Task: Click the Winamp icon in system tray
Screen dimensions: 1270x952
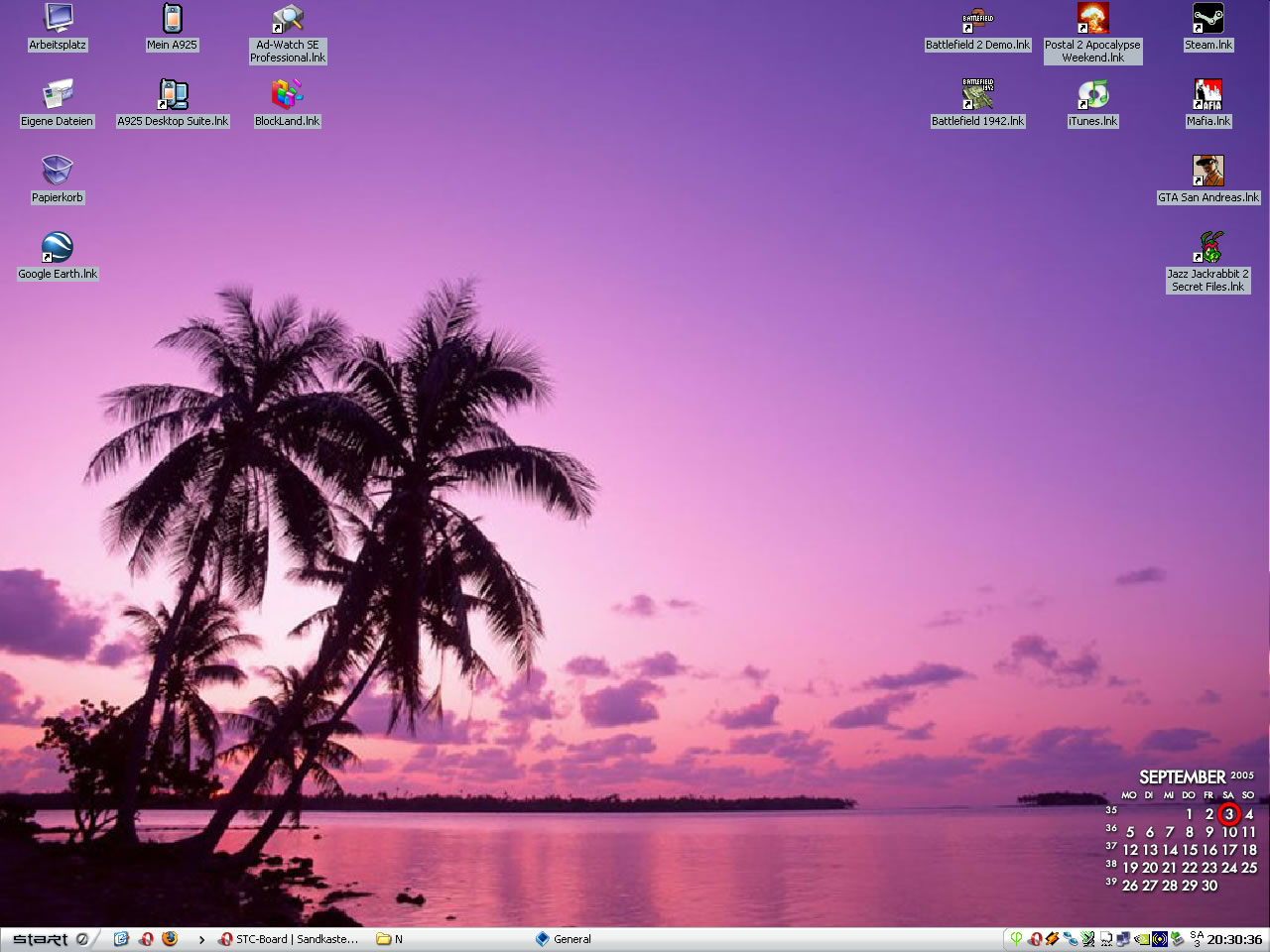Action: [x=1052, y=939]
